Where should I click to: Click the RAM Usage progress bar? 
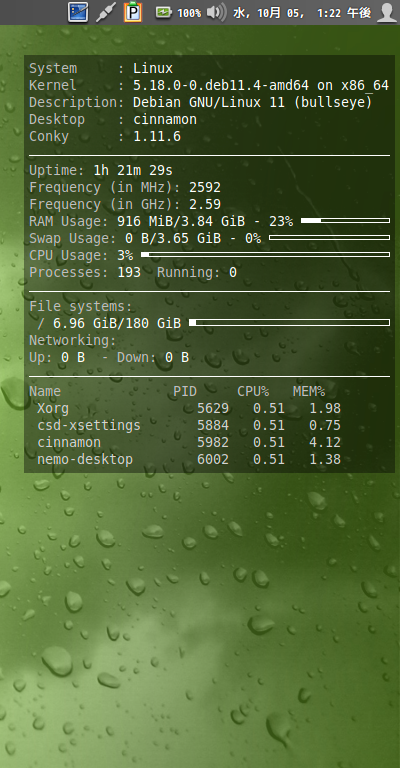tap(345, 221)
